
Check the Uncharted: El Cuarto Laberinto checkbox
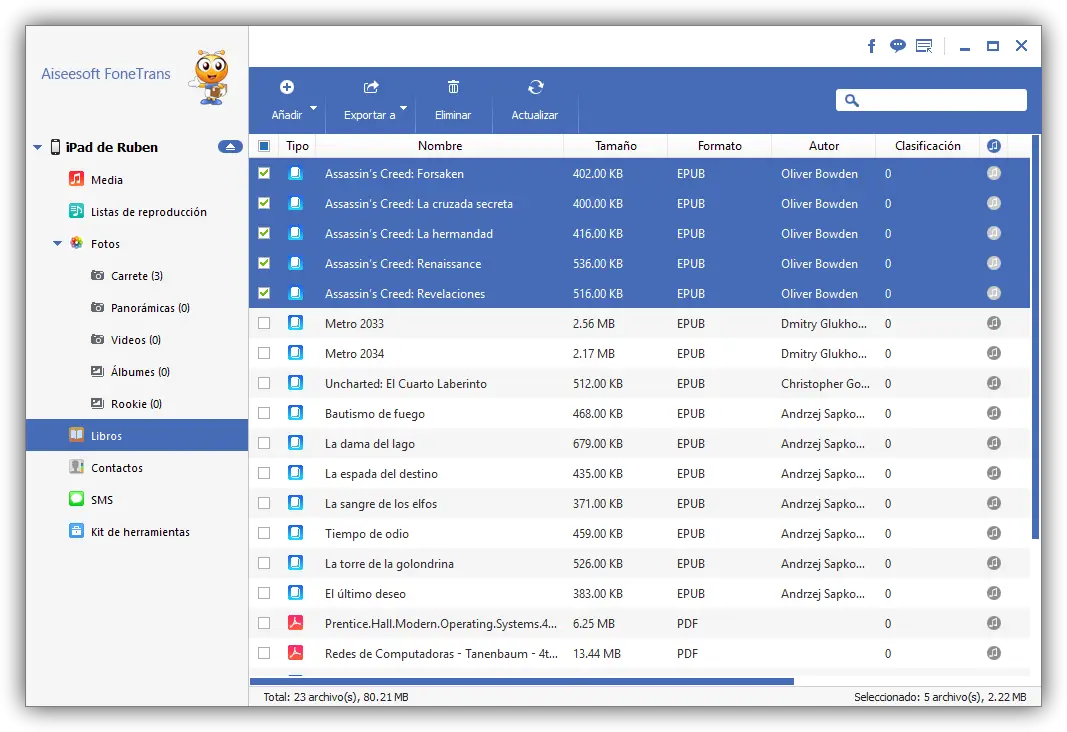[x=264, y=383]
